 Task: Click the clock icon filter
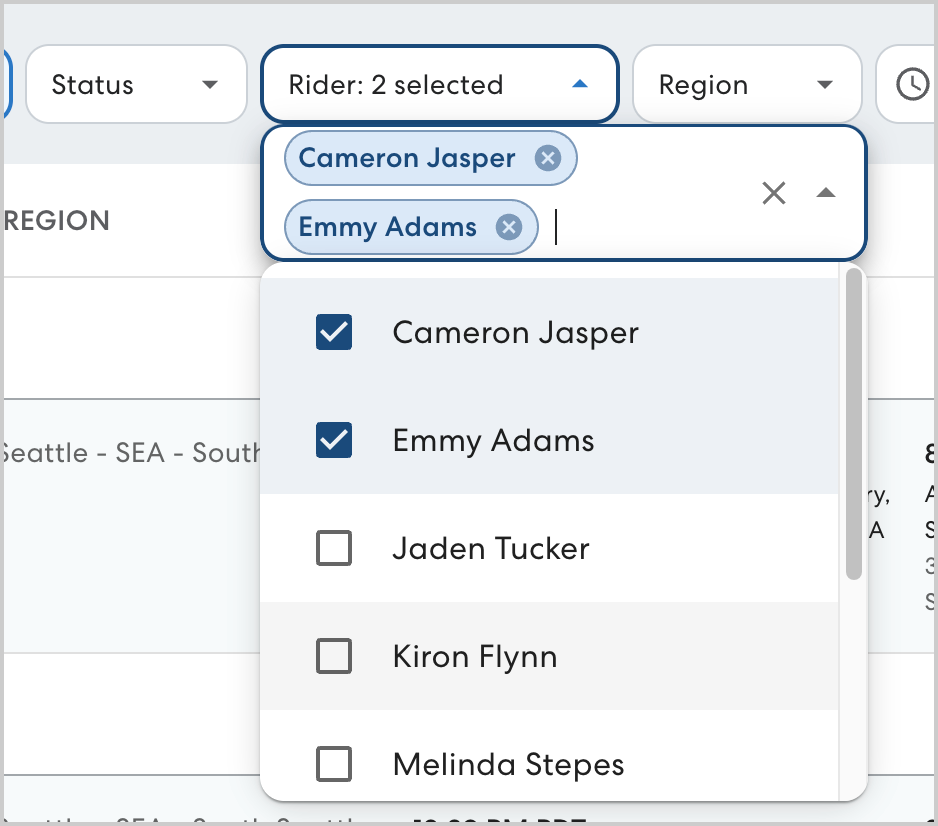[911, 85]
